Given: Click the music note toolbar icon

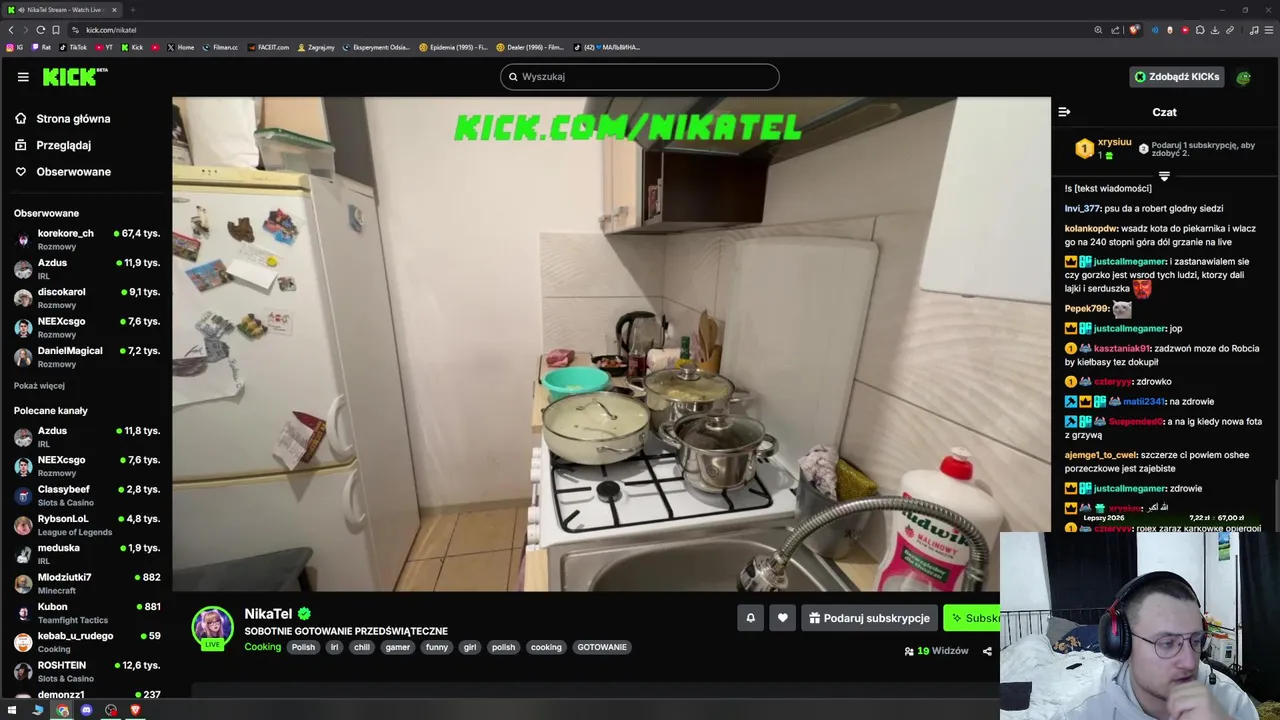Looking at the screenshot, I should pyautogui.click(x=1254, y=30).
